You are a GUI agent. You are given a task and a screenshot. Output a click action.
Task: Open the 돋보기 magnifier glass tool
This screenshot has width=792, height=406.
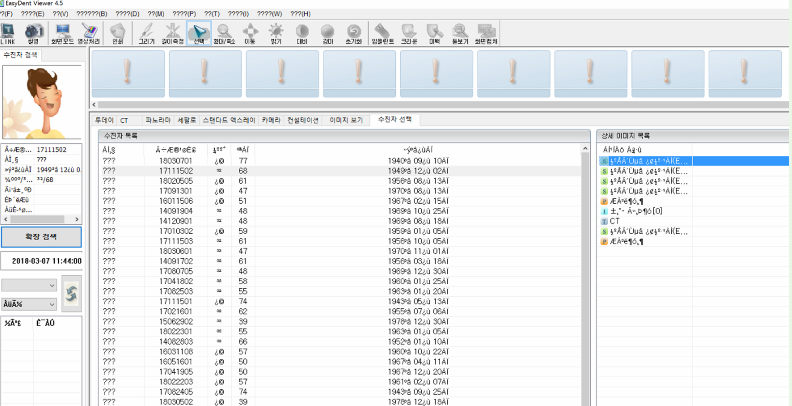460,34
